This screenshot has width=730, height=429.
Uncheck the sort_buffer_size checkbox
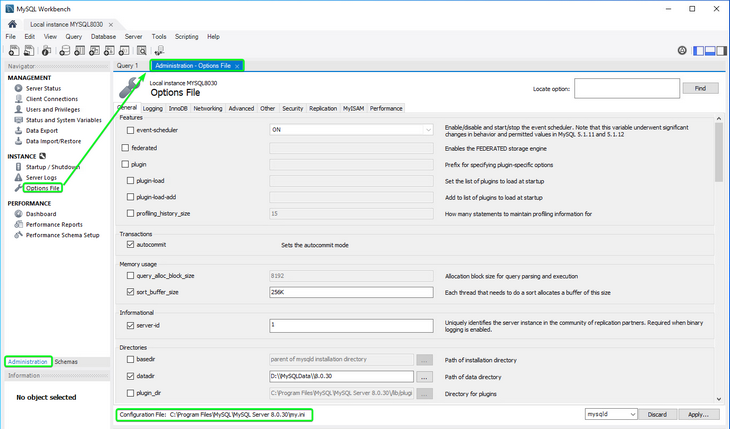coord(130,292)
